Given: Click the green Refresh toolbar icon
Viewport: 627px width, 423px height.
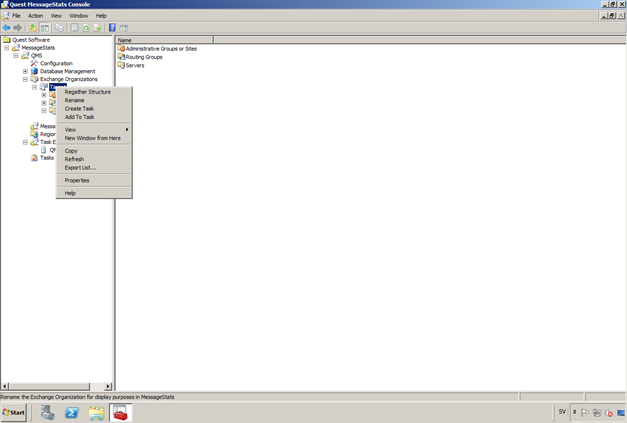Looking at the screenshot, I should pos(86,28).
